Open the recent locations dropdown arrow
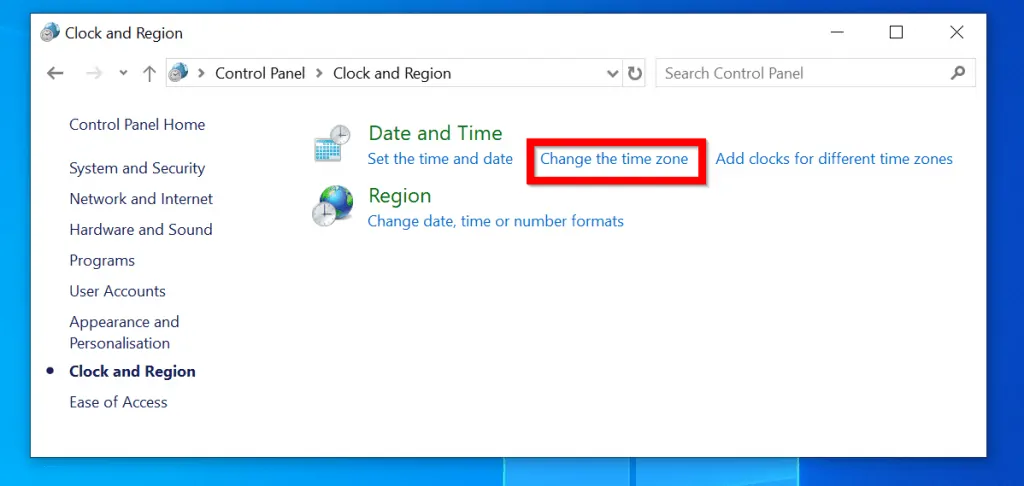Viewport: 1024px width, 486px height. point(123,73)
